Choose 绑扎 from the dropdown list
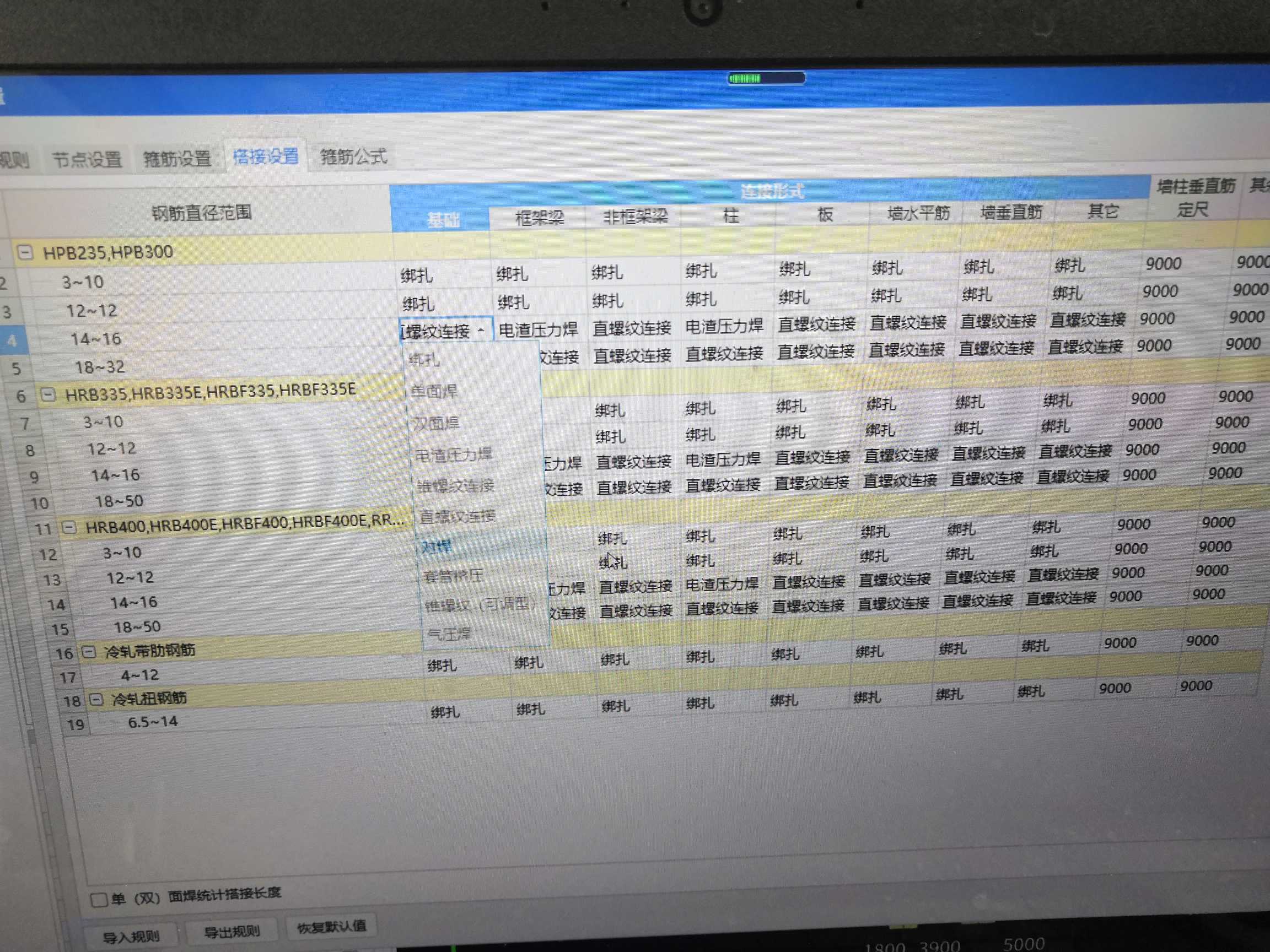Viewport: 1270px width, 952px height. (x=425, y=360)
